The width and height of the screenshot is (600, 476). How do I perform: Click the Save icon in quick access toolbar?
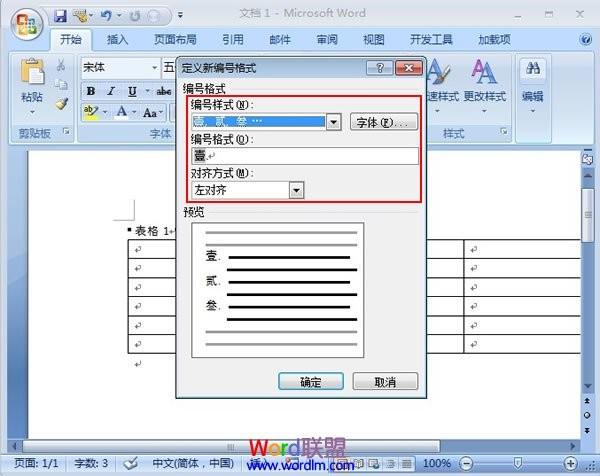60,17
